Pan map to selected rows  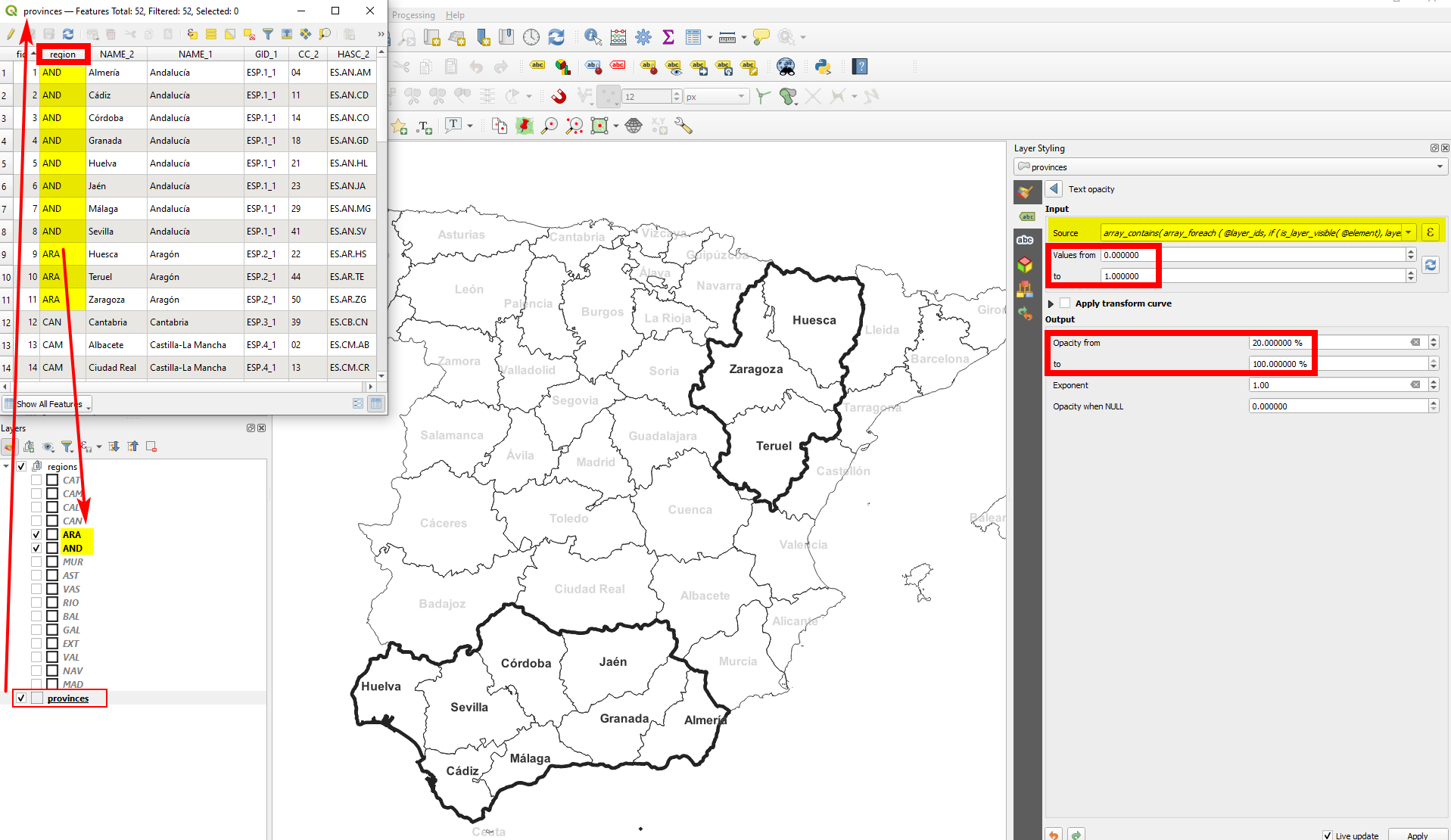[306, 34]
